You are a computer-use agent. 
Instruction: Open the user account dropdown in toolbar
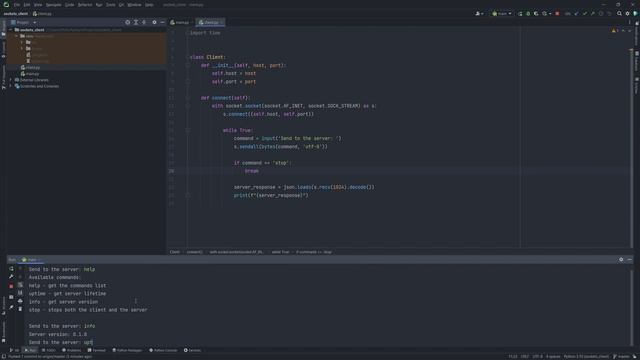[x=479, y=13]
